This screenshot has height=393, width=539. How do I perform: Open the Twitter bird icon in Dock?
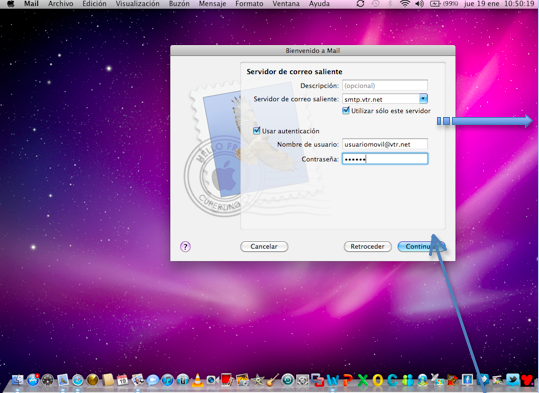[512, 380]
